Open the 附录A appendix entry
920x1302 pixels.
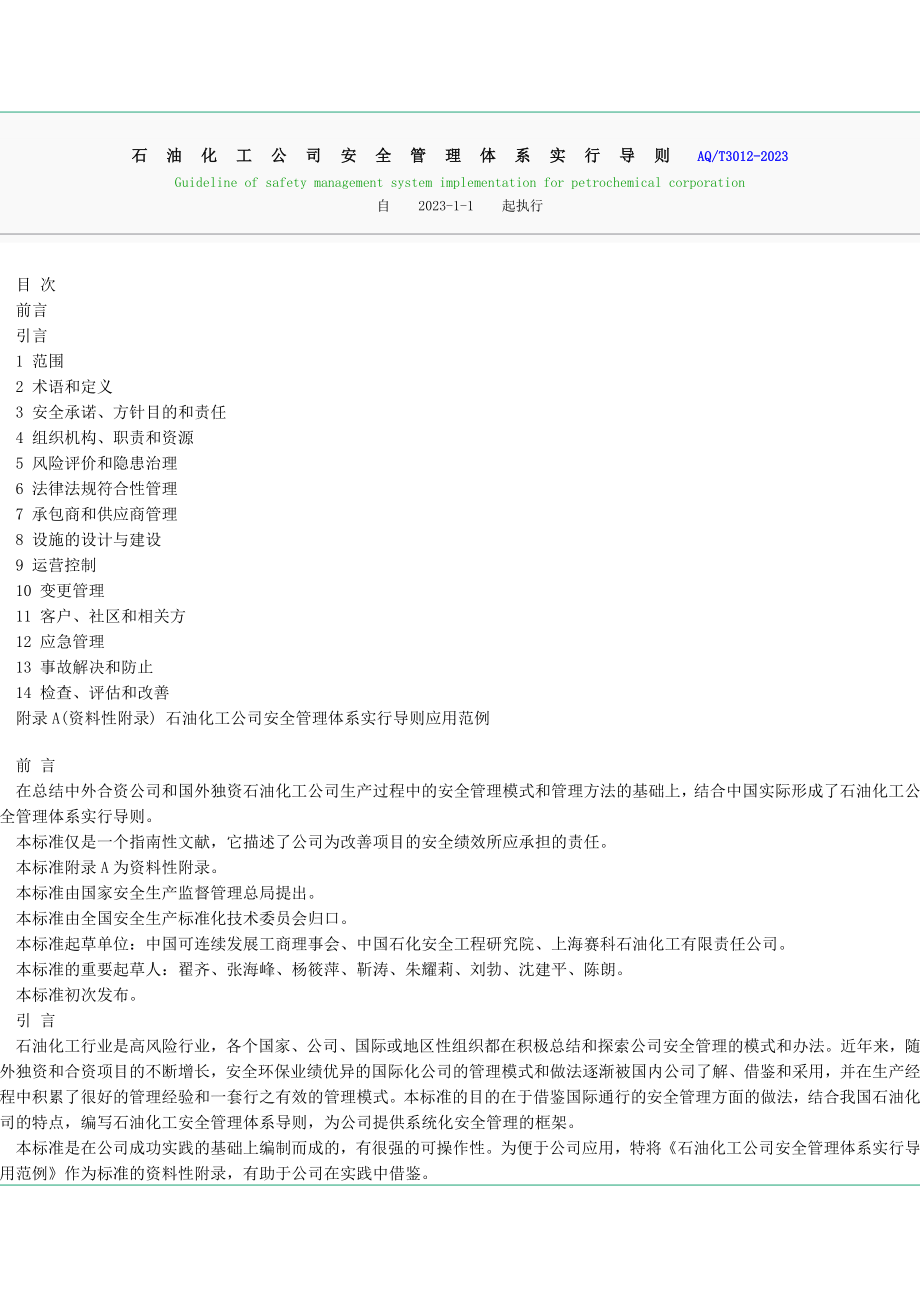[253, 718]
